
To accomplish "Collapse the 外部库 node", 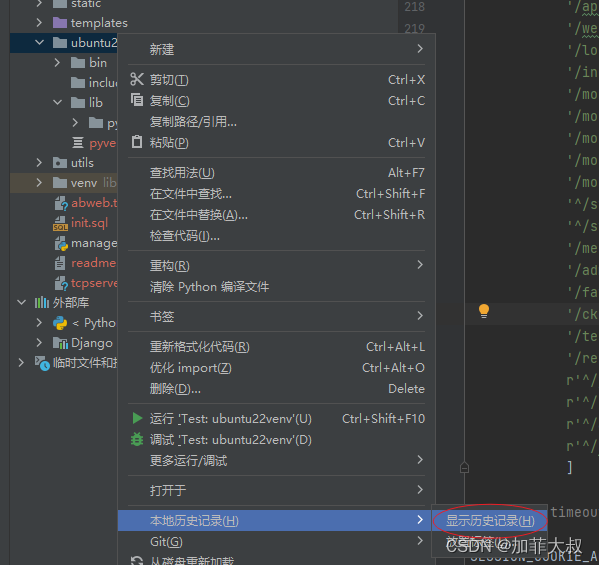I will point(21,303).
